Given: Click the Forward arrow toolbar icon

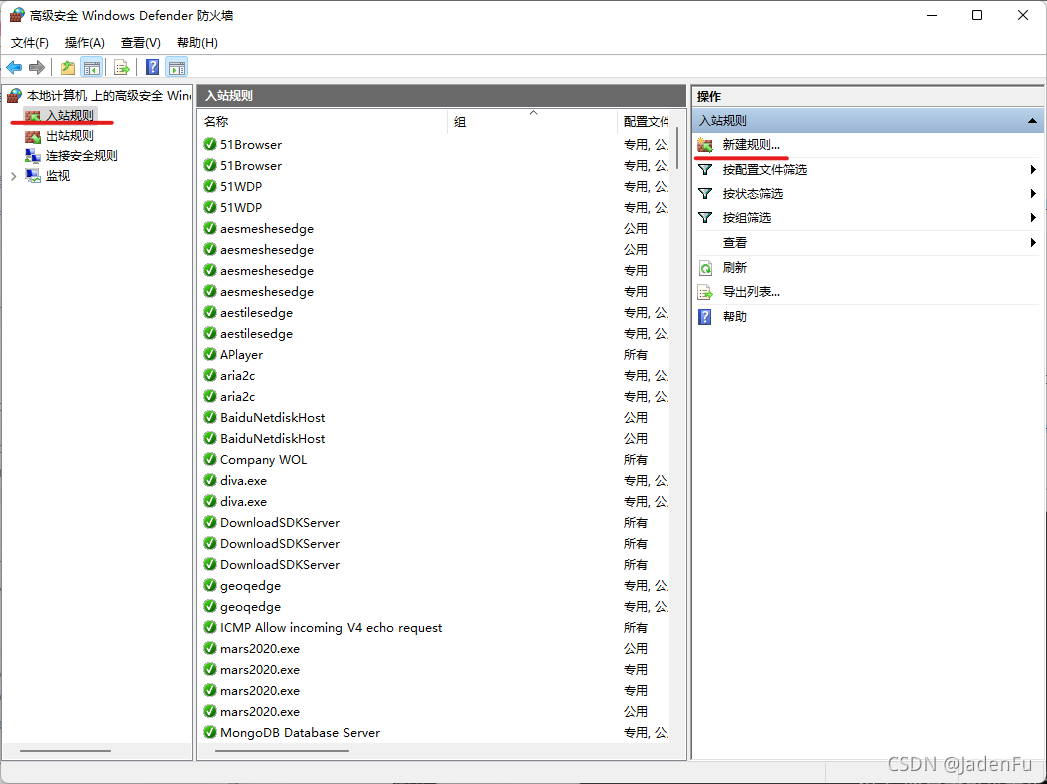Looking at the screenshot, I should 37,67.
